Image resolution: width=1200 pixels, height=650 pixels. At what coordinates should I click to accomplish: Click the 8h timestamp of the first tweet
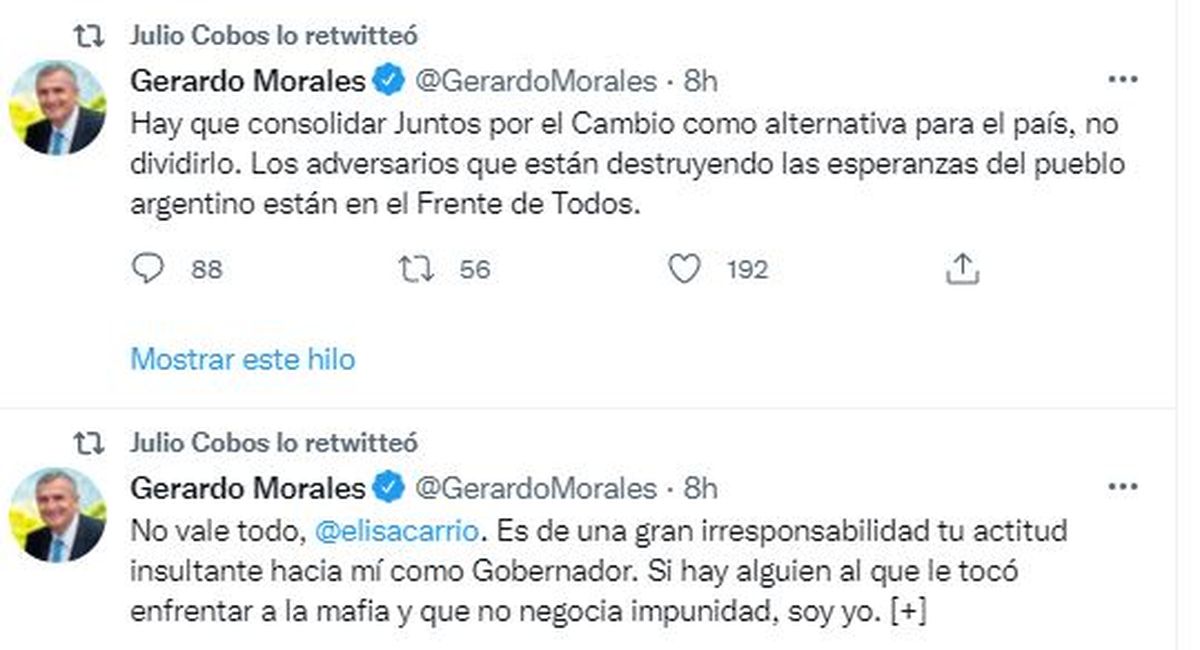700,81
